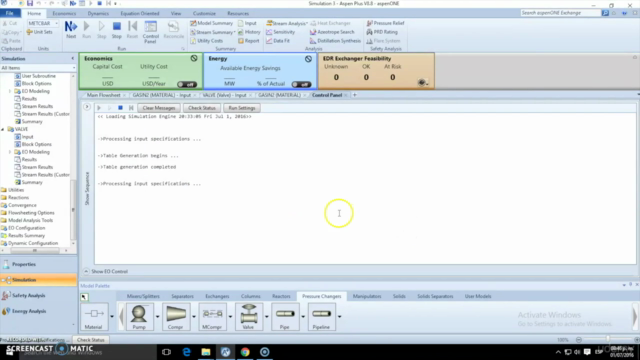Select the Compr block in Model Palette
The height and width of the screenshot is (360, 640).
(x=176, y=317)
